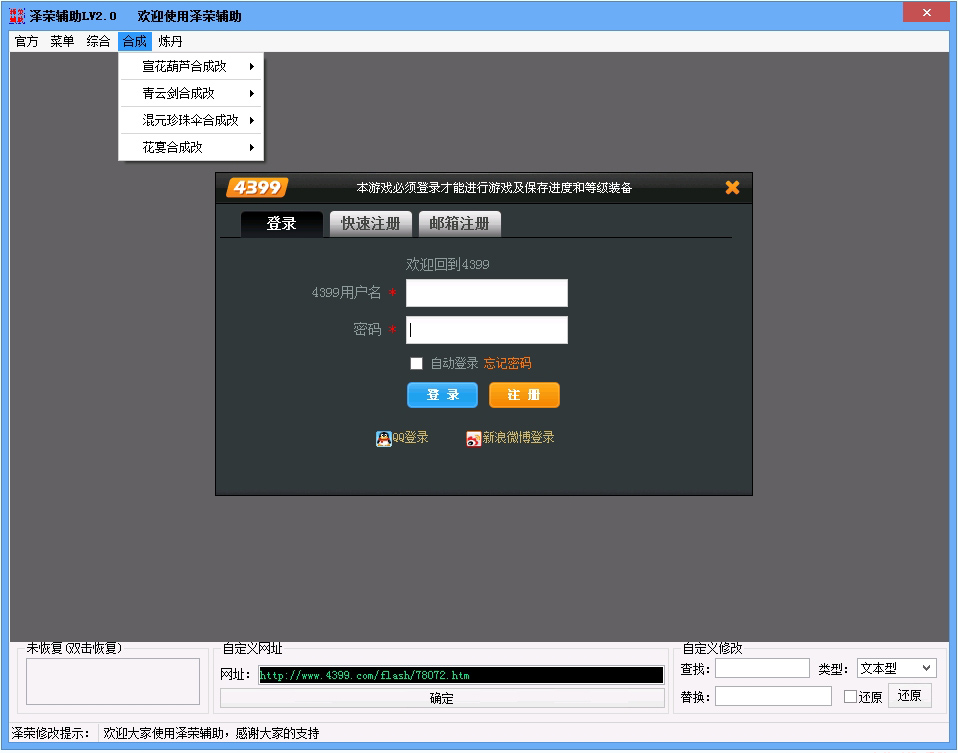The image size is (958, 753).
Task: Enable the 还原 checkbox
Action: point(850,697)
